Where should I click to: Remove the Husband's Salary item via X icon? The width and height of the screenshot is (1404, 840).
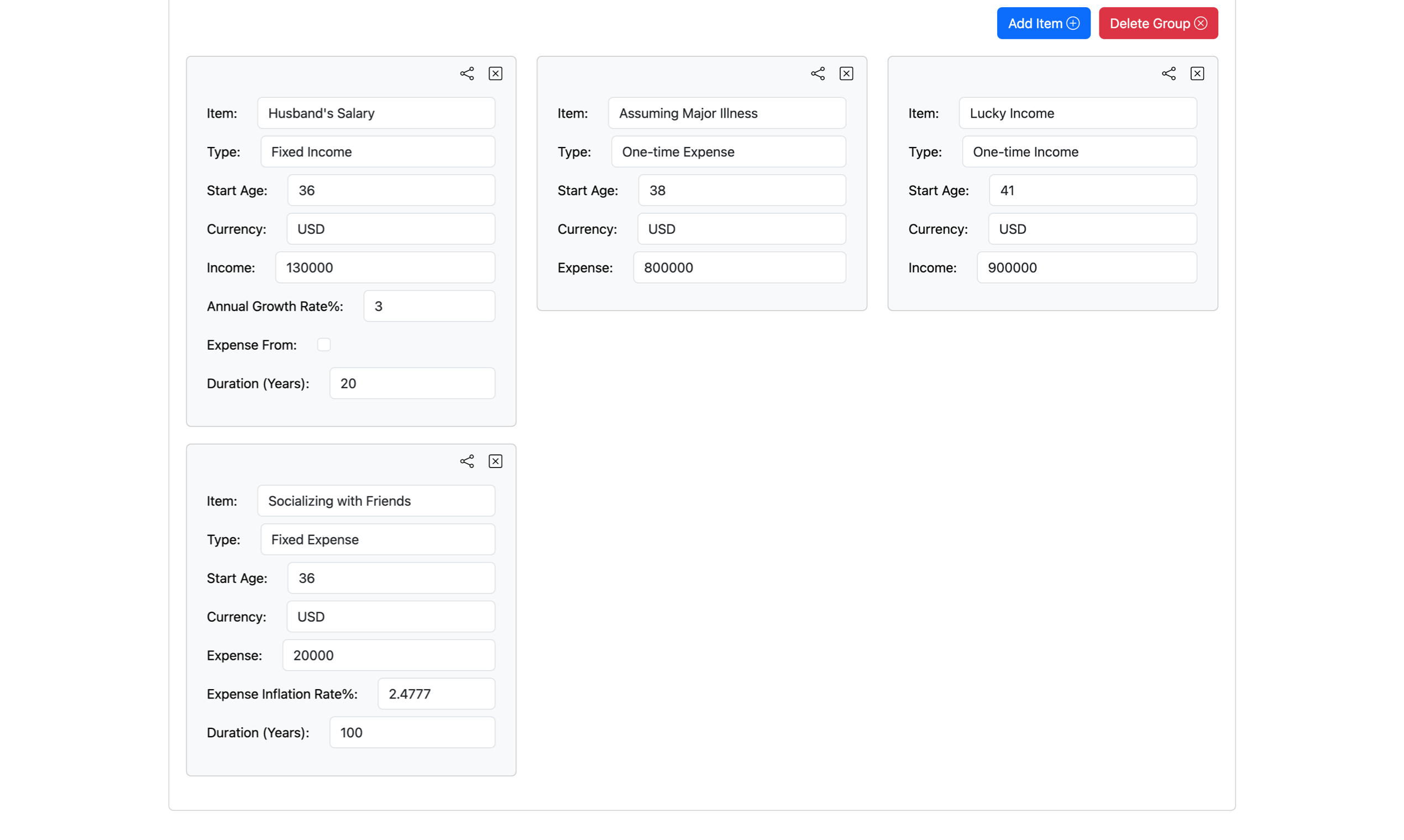(x=495, y=73)
